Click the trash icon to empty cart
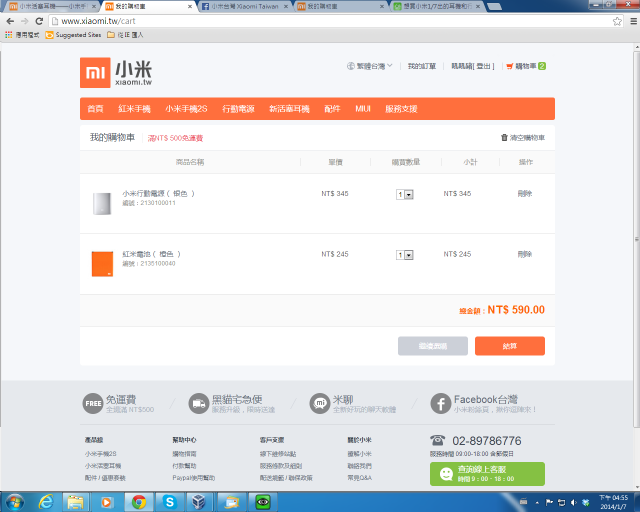The width and height of the screenshot is (640, 512). (504, 138)
